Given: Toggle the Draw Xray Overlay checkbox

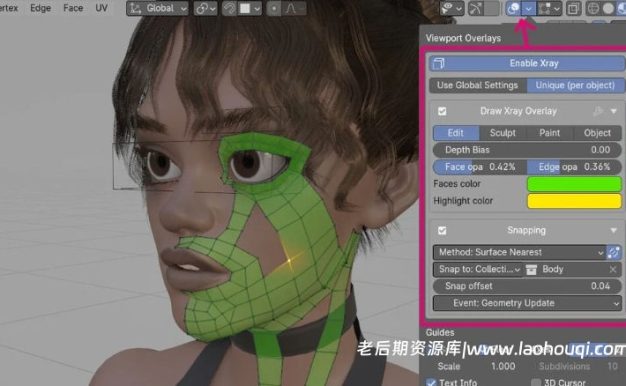Looking at the screenshot, I should coord(442,111).
